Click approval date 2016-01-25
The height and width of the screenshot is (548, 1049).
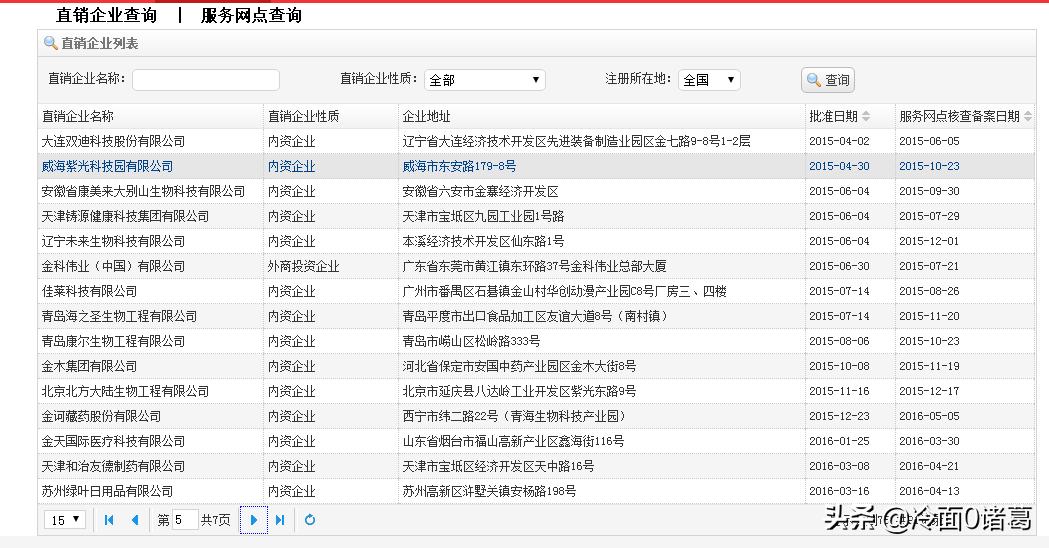[x=839, y=441]
